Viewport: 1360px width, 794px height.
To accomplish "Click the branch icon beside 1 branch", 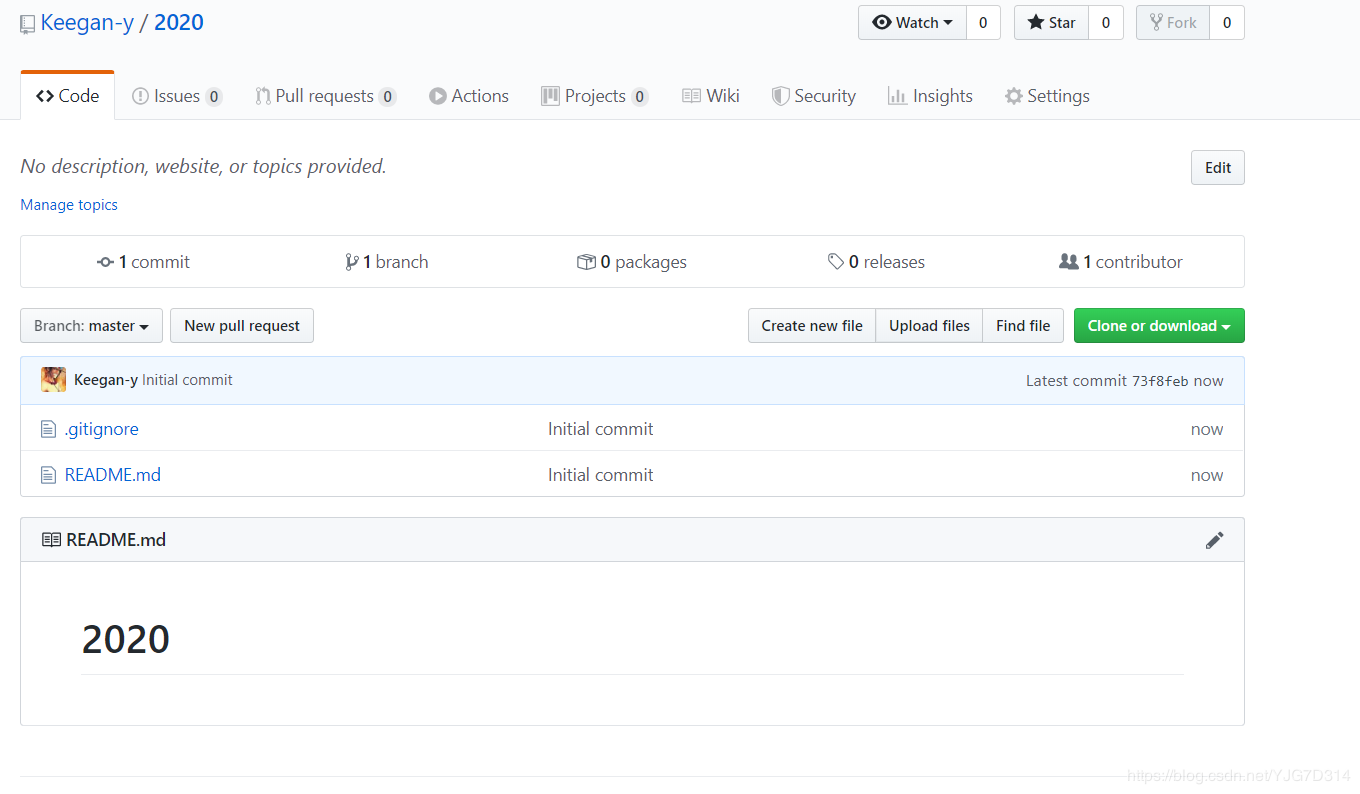I will click(x=351, y=262).
